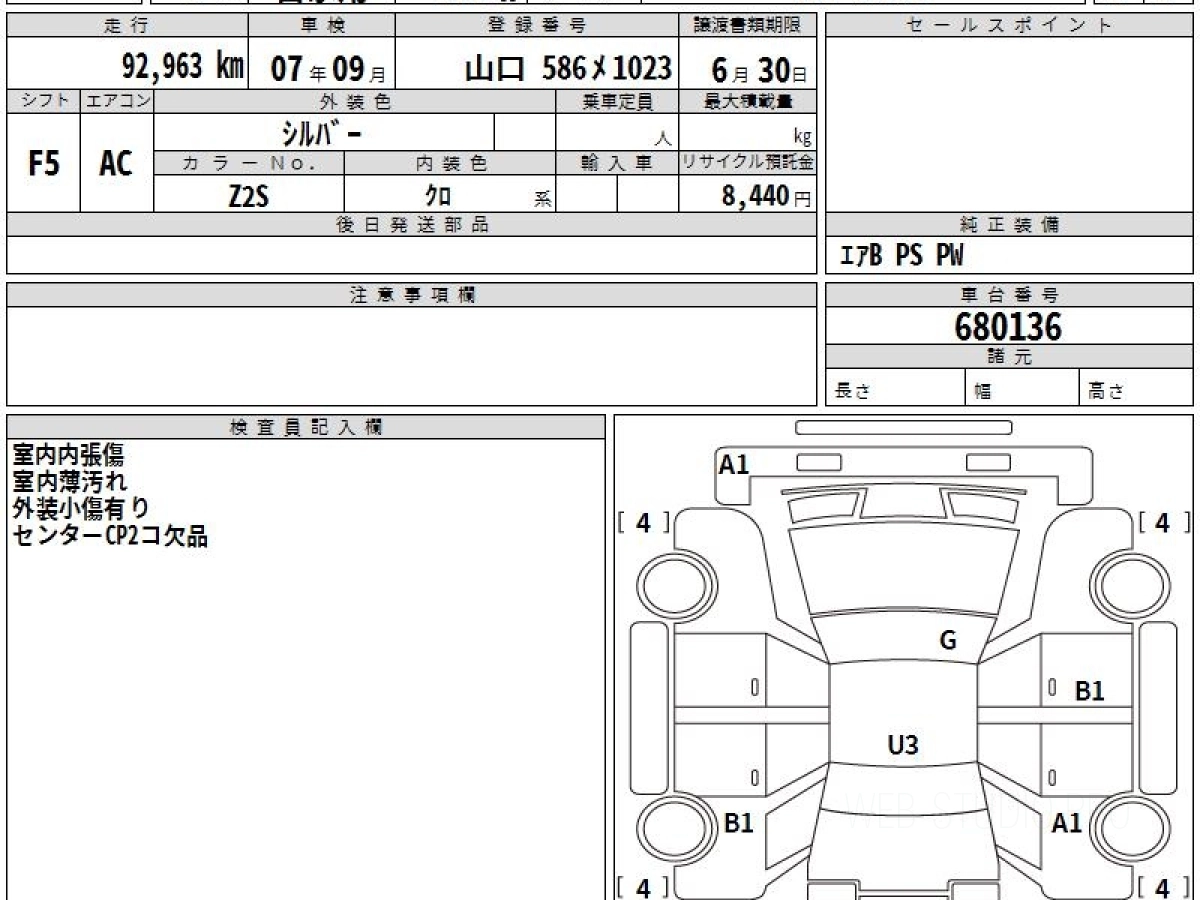Select the exterior color シルバー

point(323,132)
